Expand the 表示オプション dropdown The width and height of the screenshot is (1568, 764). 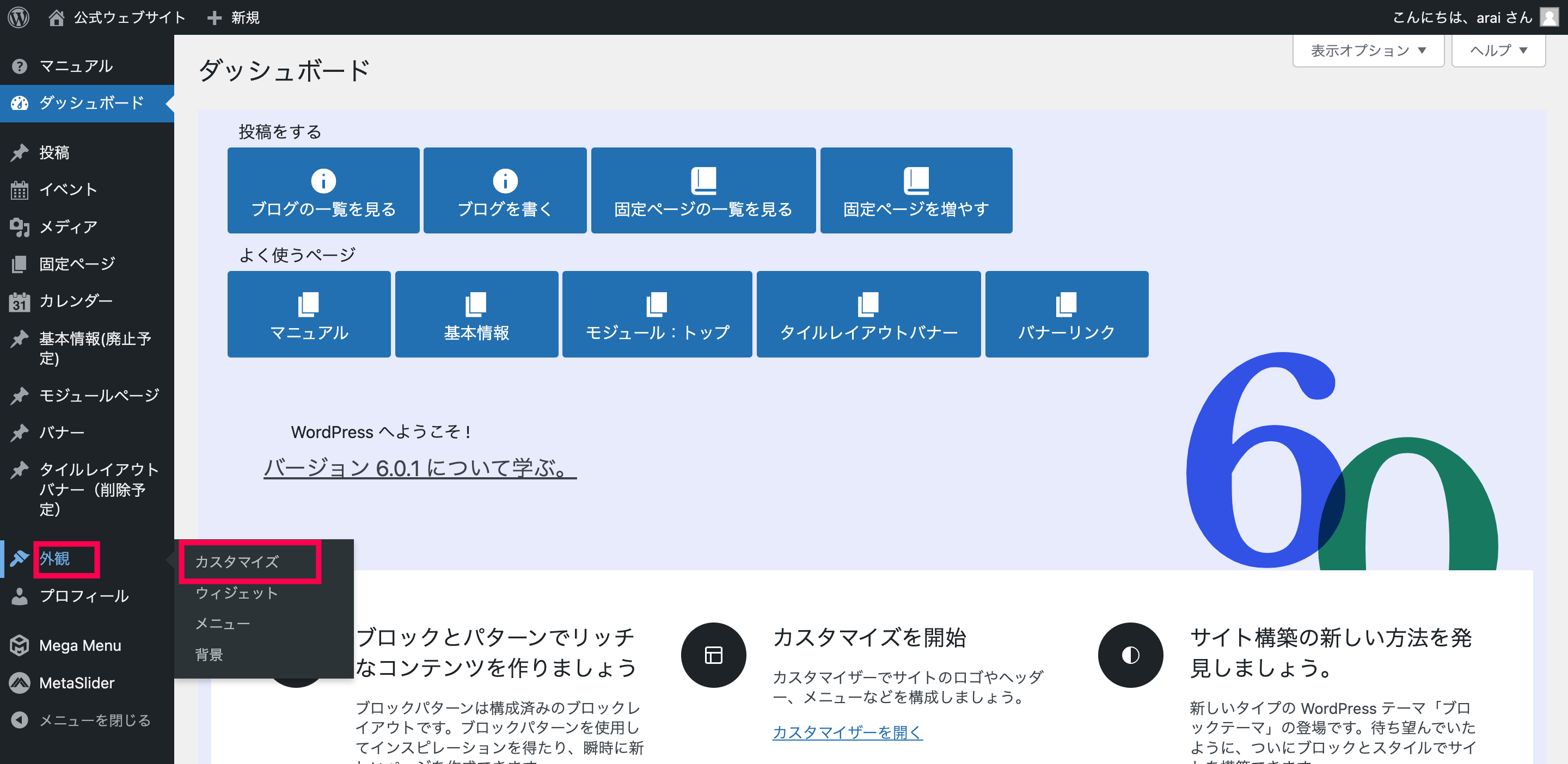click(1368, 51)
